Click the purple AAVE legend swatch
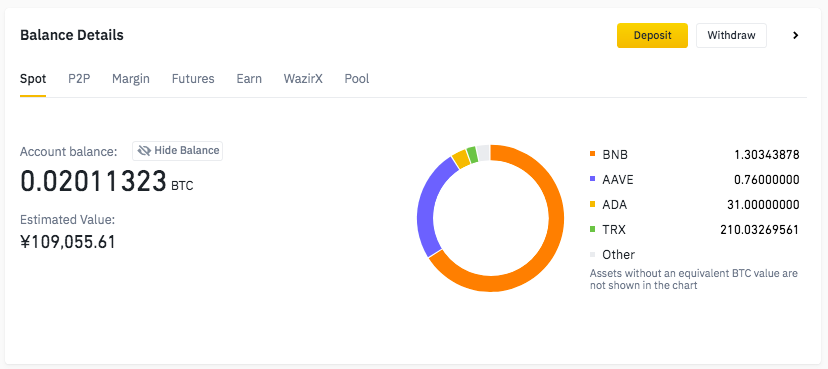 [x=592, y=179]
